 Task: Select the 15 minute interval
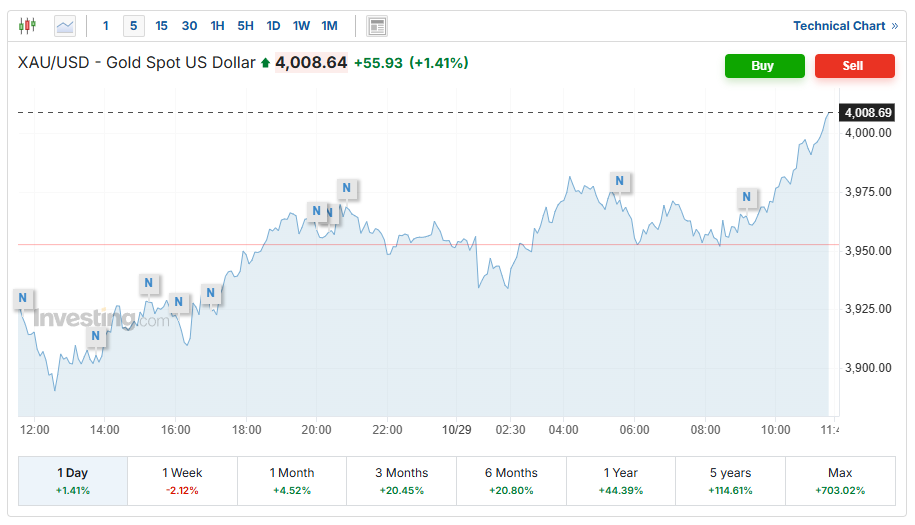point(162,26)
